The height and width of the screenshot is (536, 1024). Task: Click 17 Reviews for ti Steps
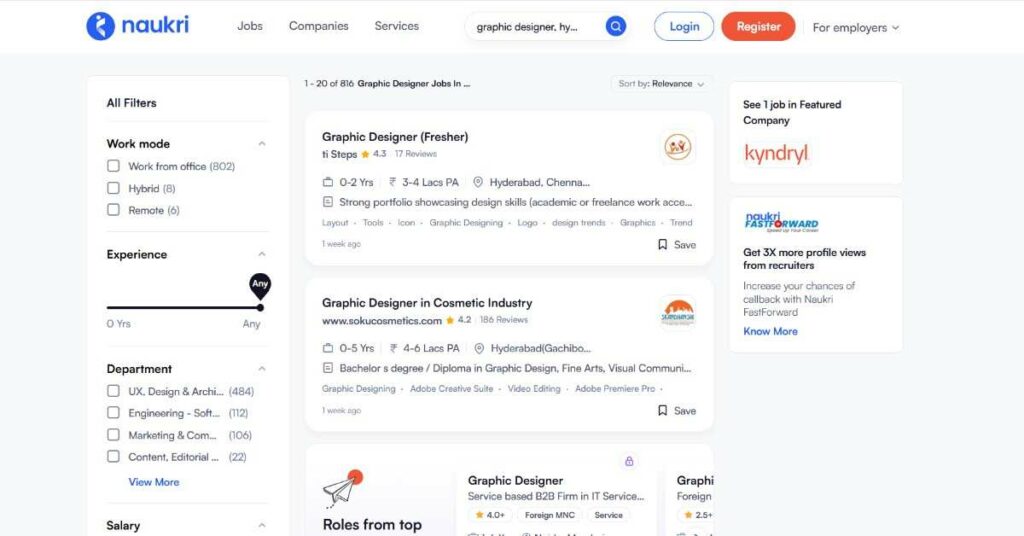point(415,154)
